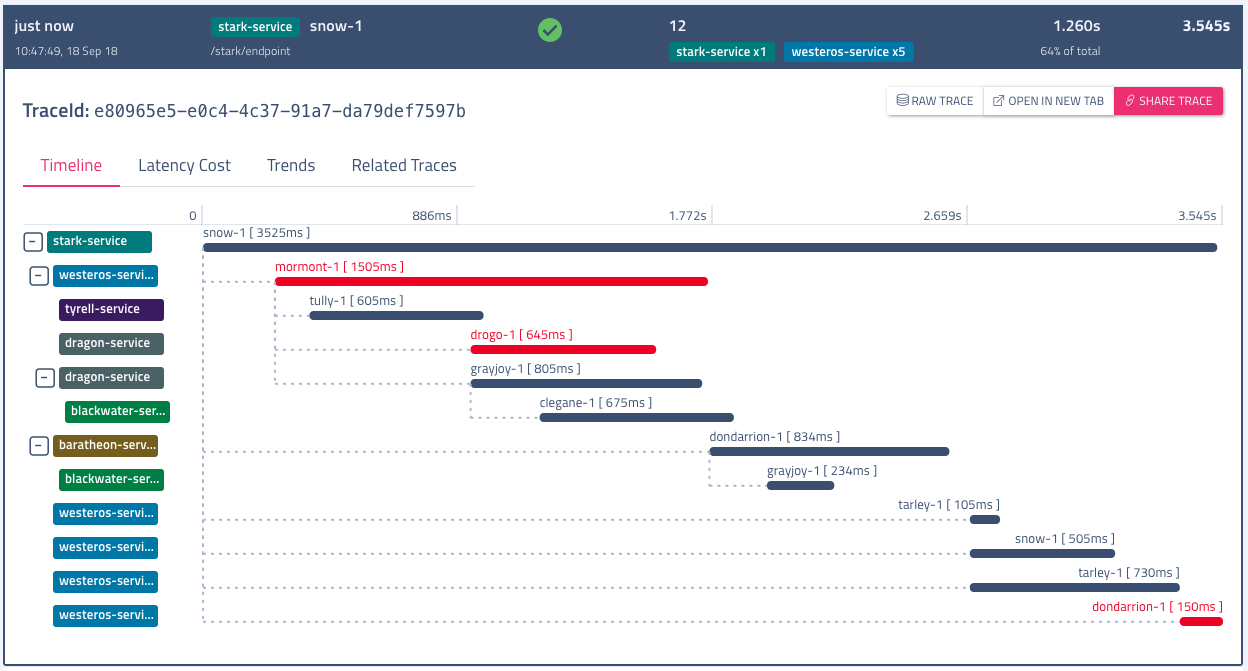Collapse the stark-service tree node
The width and height of the screenshot is (1248, 671).
click(33, 241)
